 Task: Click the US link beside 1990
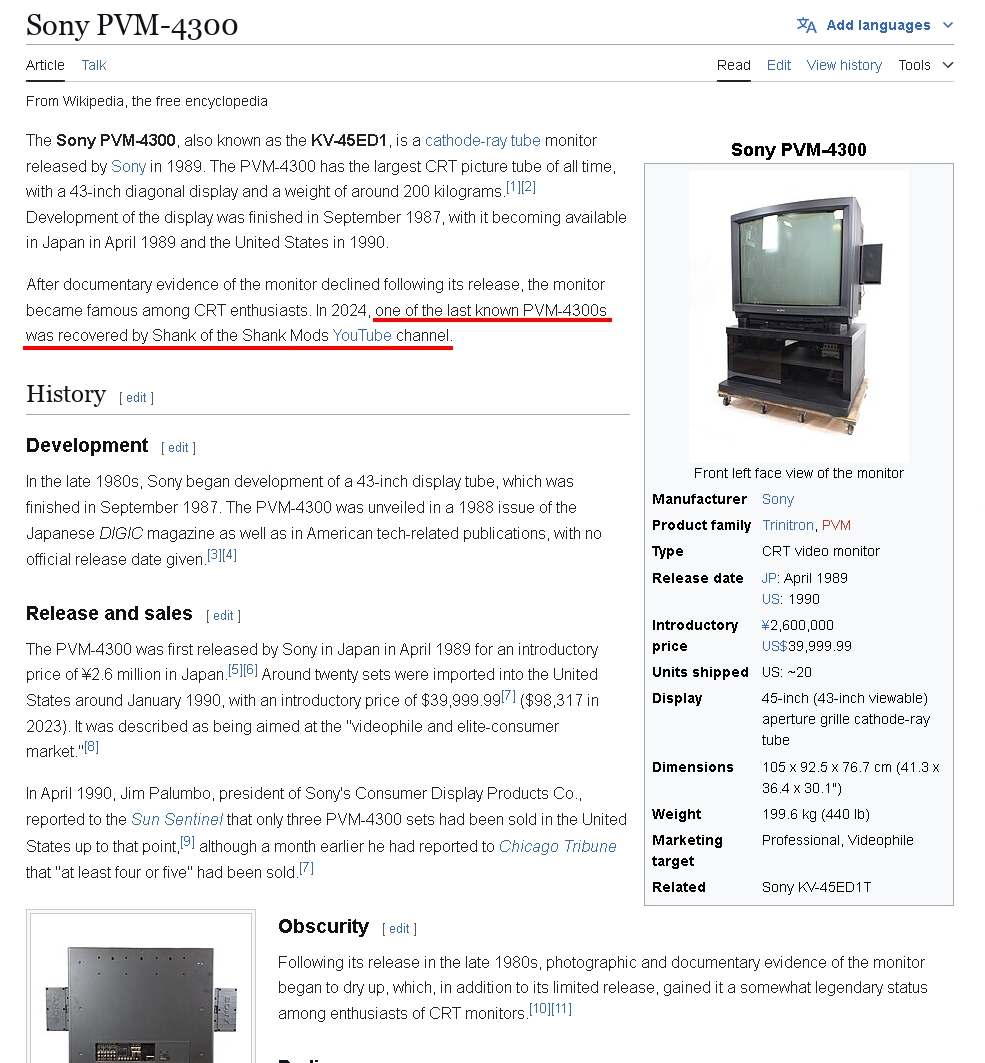[x=771, y=599]
